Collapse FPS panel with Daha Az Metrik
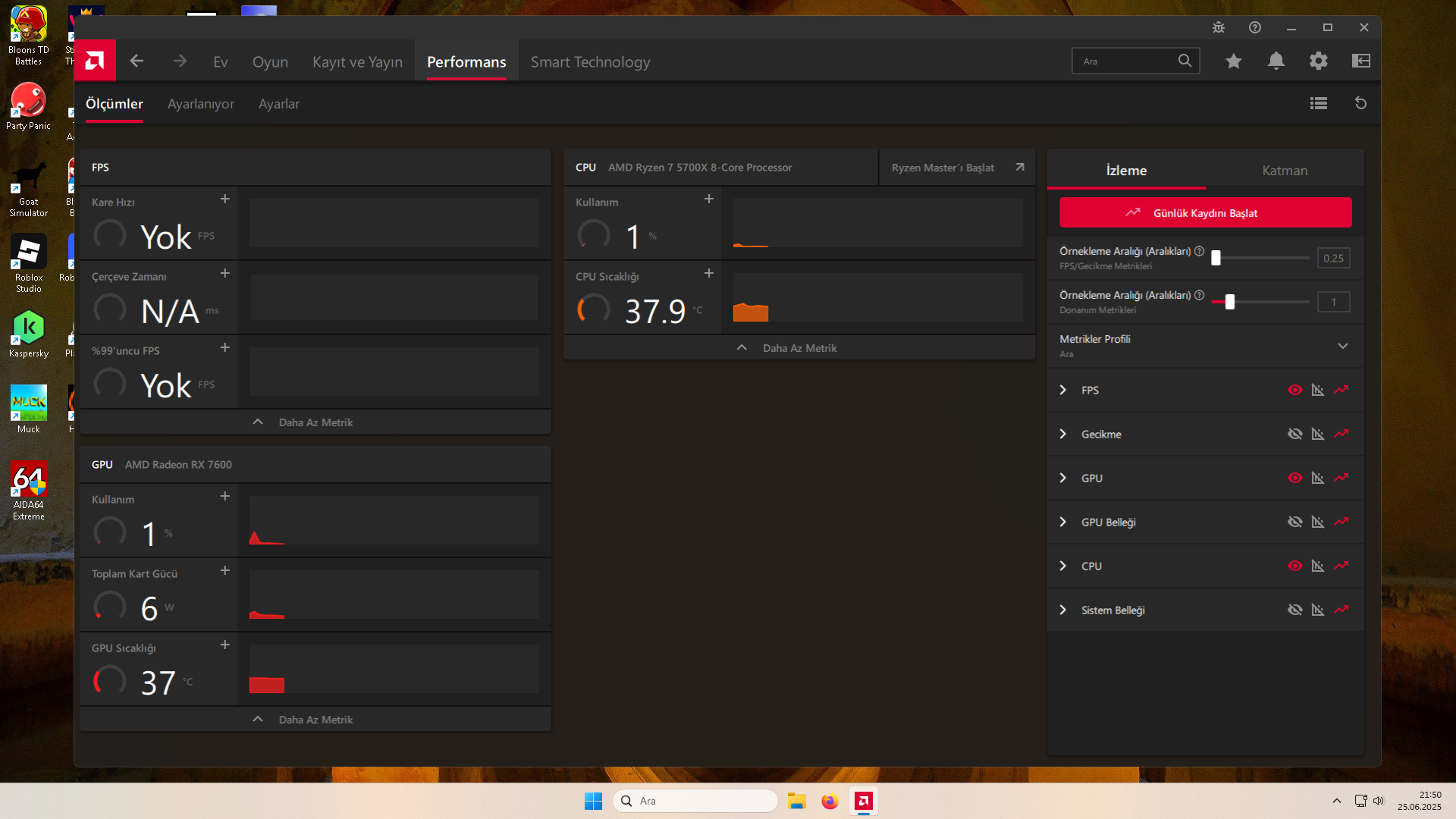 coord(315,422)
